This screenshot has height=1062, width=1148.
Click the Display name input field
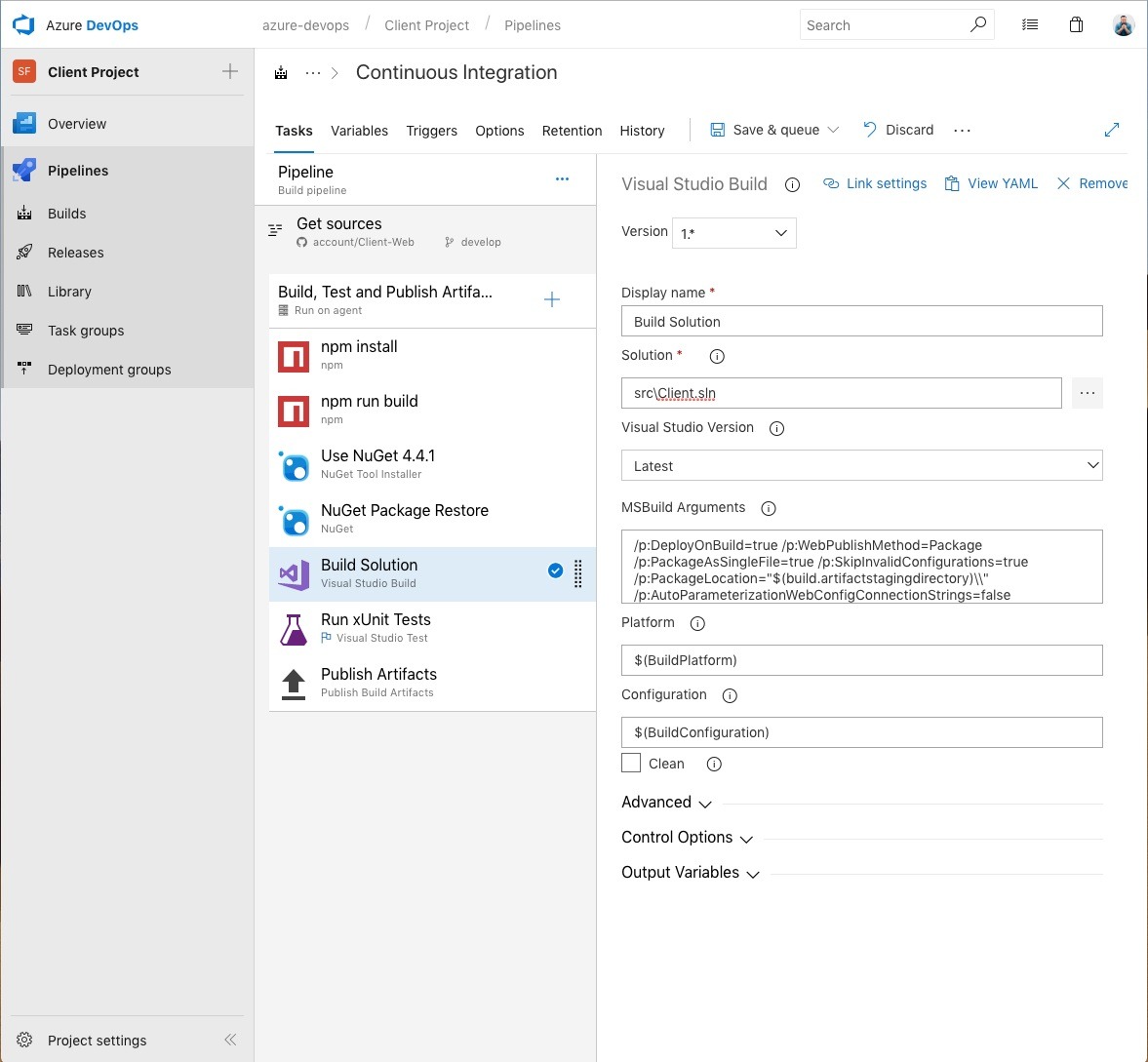[x=861, y=322]
